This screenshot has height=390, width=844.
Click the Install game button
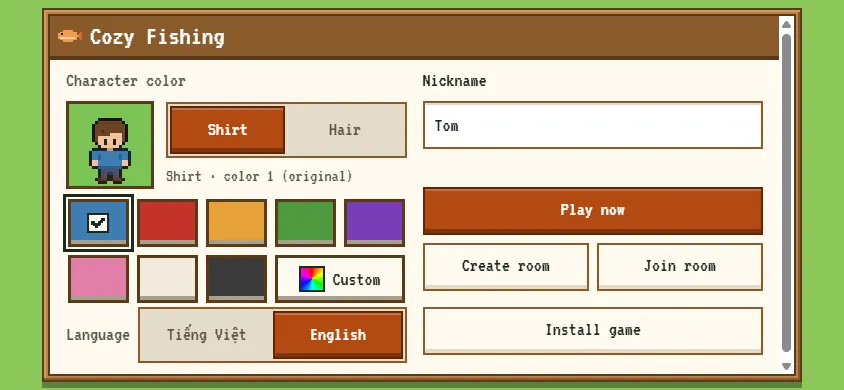click(x=593, y=330)
